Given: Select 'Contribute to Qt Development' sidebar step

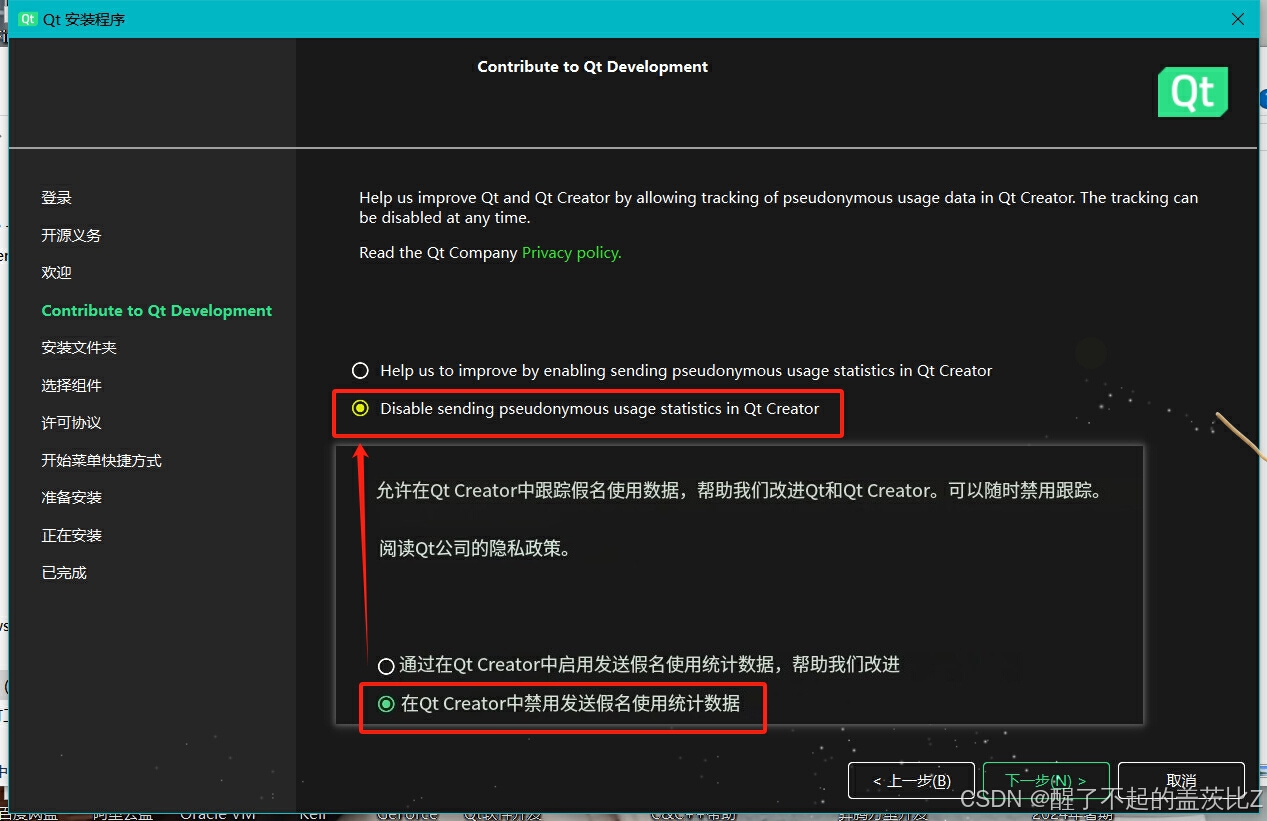Looking at the screenshot, I should pos(157,311).
